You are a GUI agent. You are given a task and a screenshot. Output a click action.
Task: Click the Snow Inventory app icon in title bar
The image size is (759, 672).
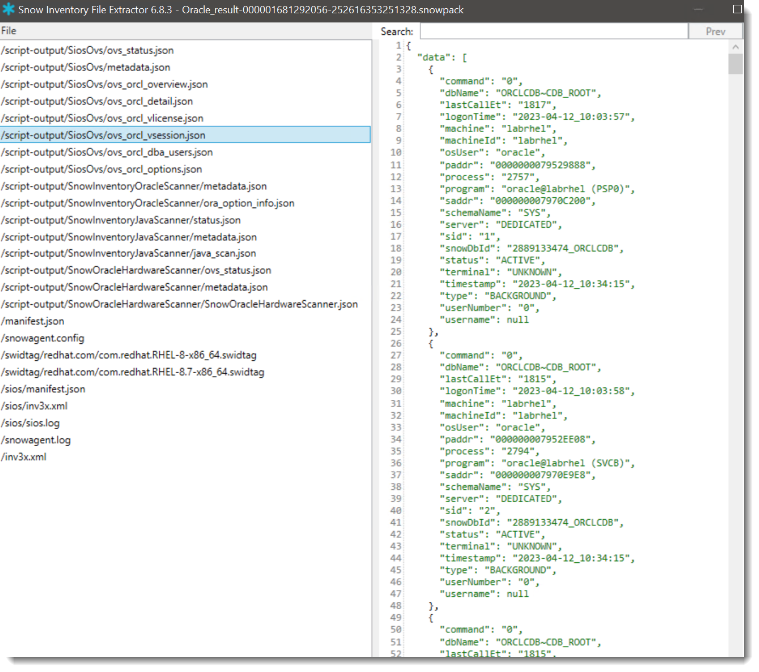click(9, 9)
